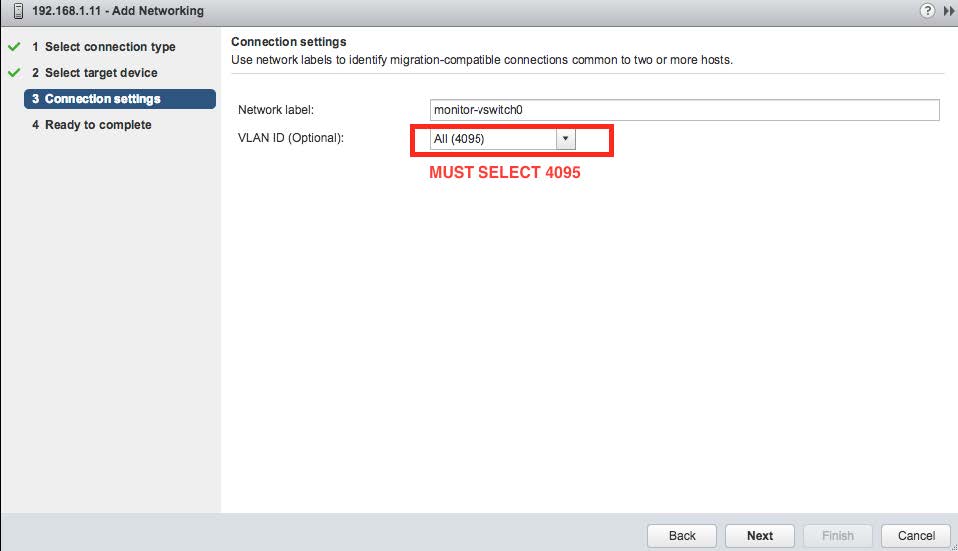Go to step 2 Select target device
958x551 pixels.
94,73
